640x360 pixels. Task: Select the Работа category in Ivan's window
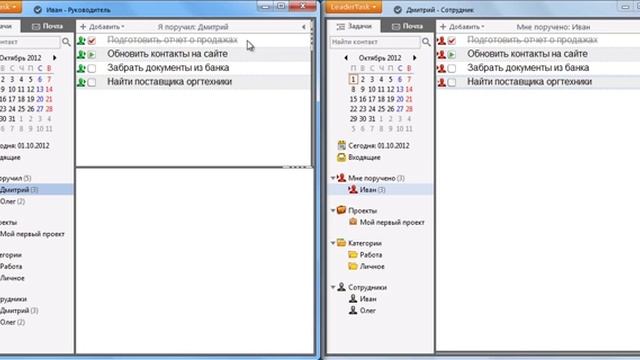(x=11, y=266)
